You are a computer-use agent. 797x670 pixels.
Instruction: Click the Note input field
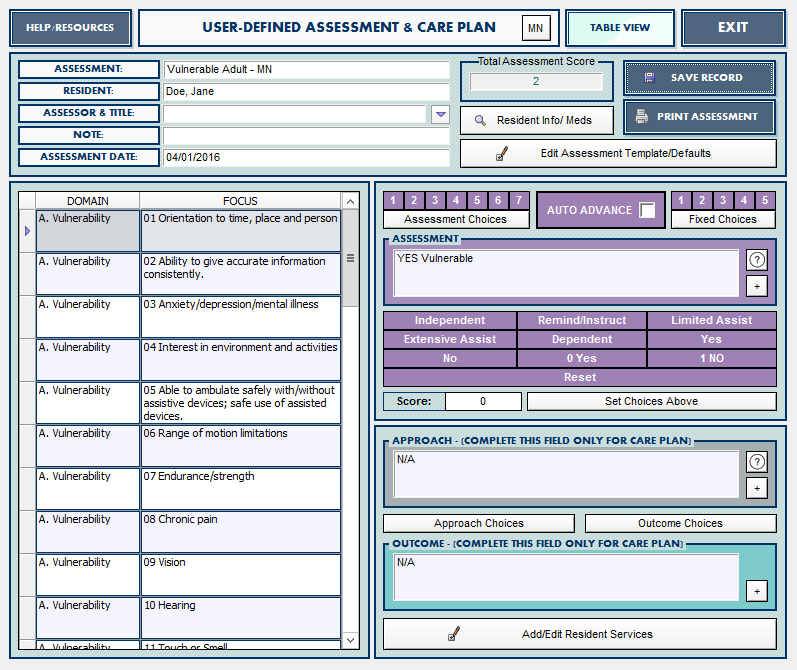(x=306, y=136)
